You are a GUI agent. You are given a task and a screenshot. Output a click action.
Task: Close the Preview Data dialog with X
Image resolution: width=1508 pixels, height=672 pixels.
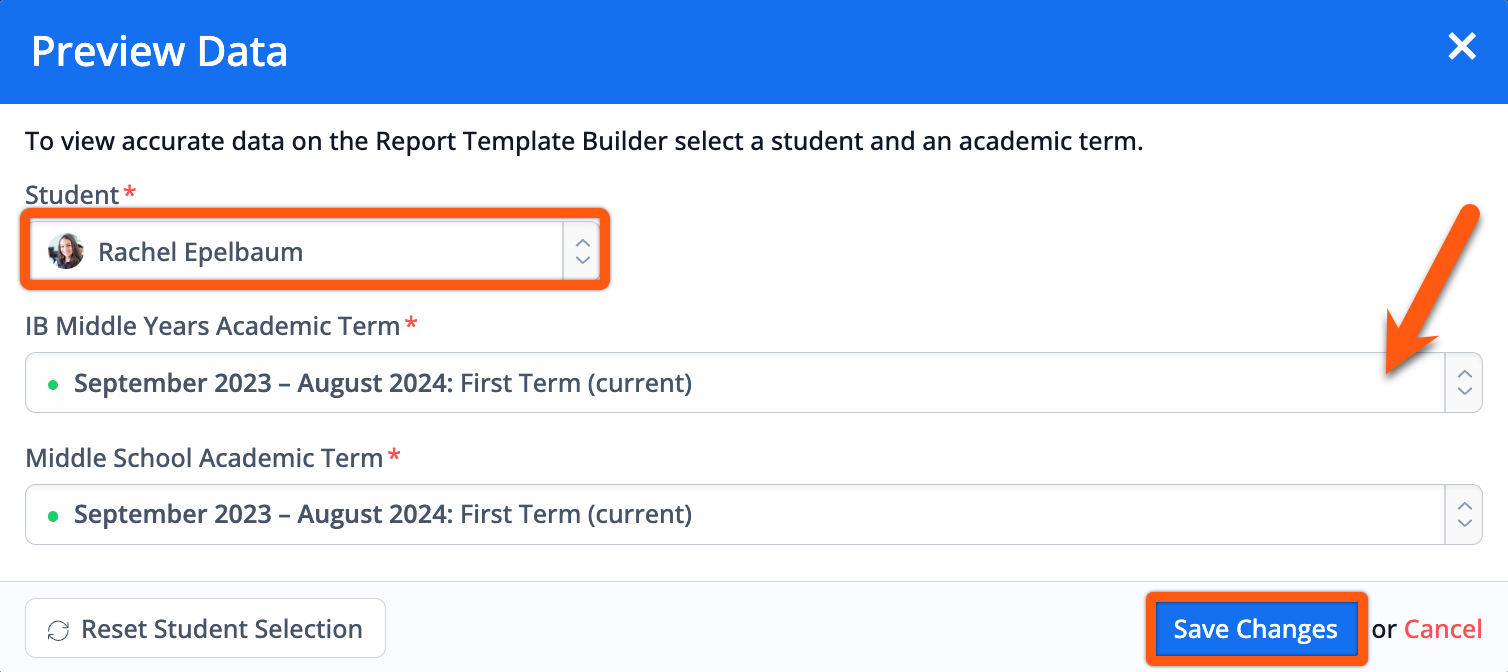click(x=1462, y=46)
